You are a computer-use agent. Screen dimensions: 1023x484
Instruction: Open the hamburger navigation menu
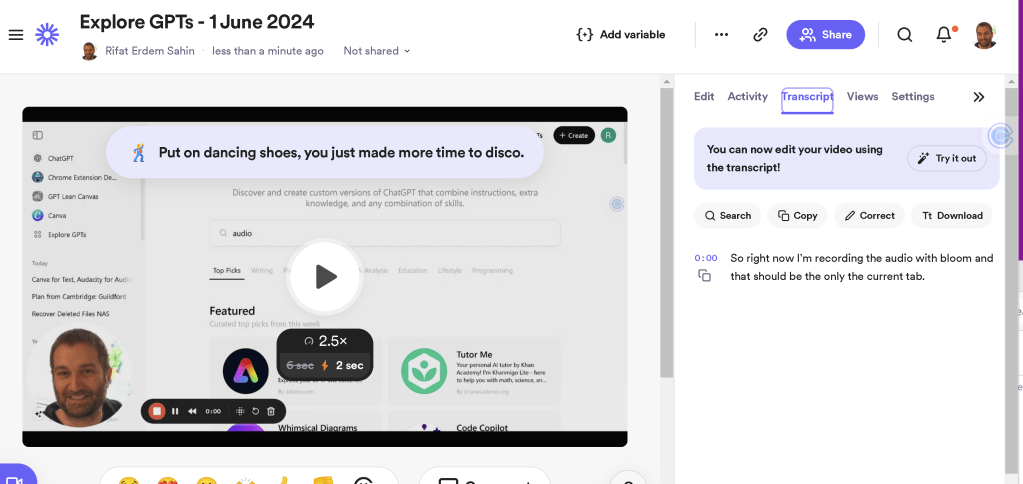pyautogui.click(x=16, y=35)
